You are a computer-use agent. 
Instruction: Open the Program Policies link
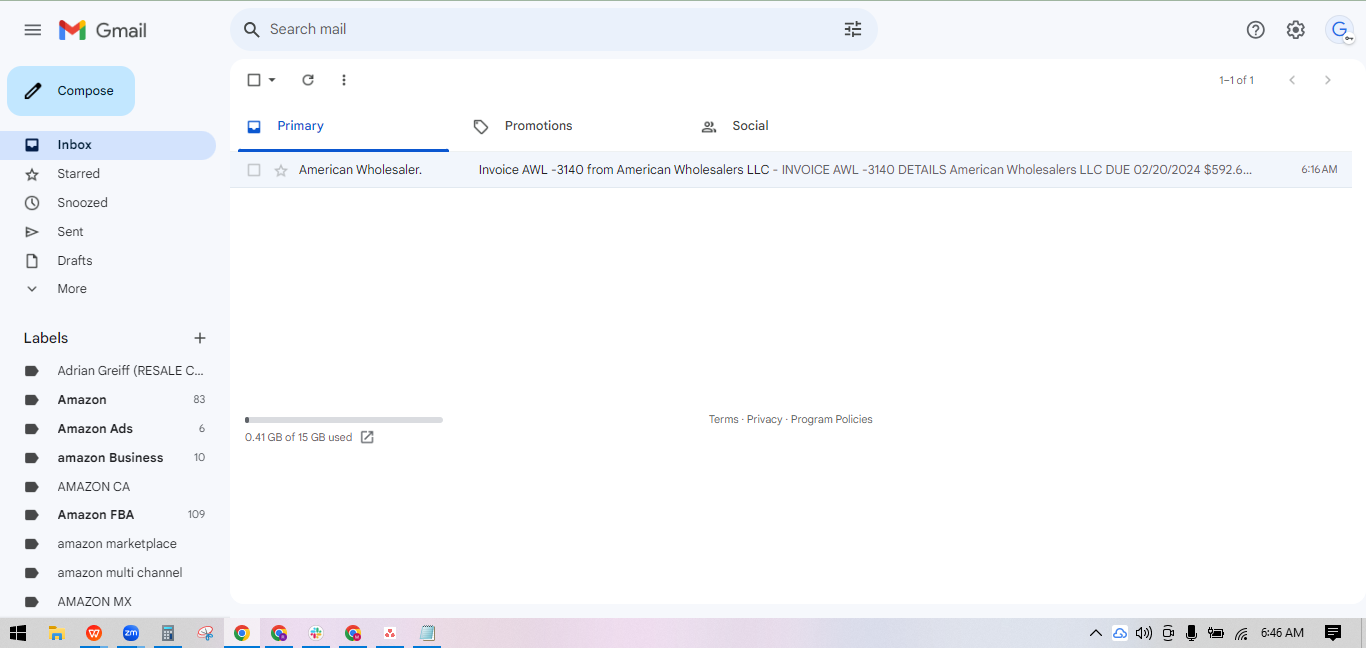click(832, 420)
